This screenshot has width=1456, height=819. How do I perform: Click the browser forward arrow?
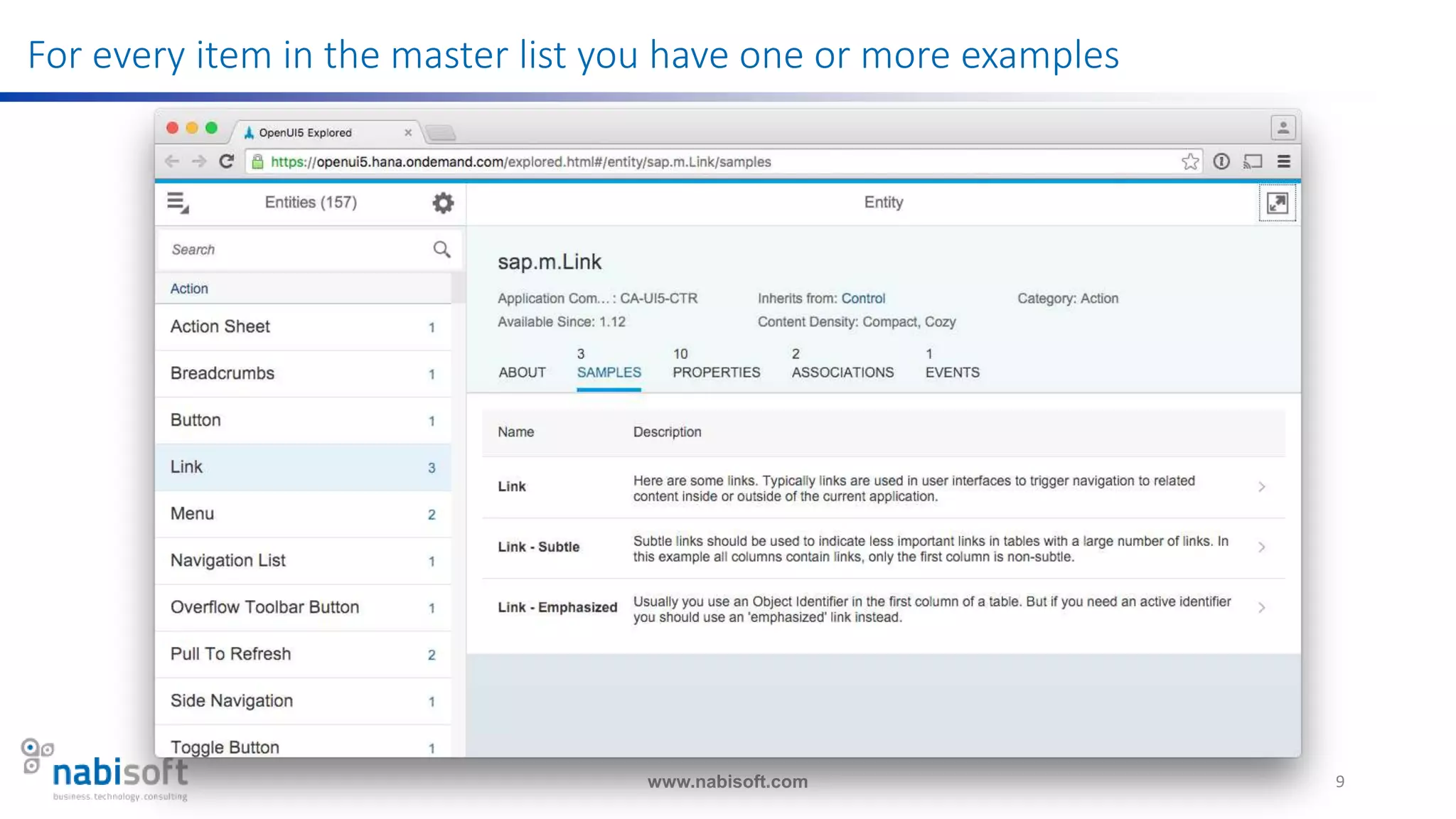tap(199, 161)
